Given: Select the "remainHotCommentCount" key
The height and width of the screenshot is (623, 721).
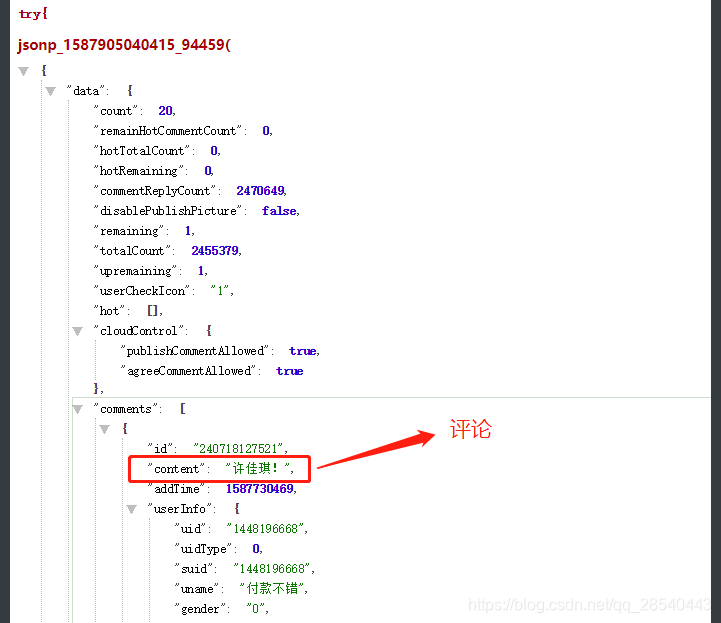Looking at the screenshot, I should click(x=168, y=131).
